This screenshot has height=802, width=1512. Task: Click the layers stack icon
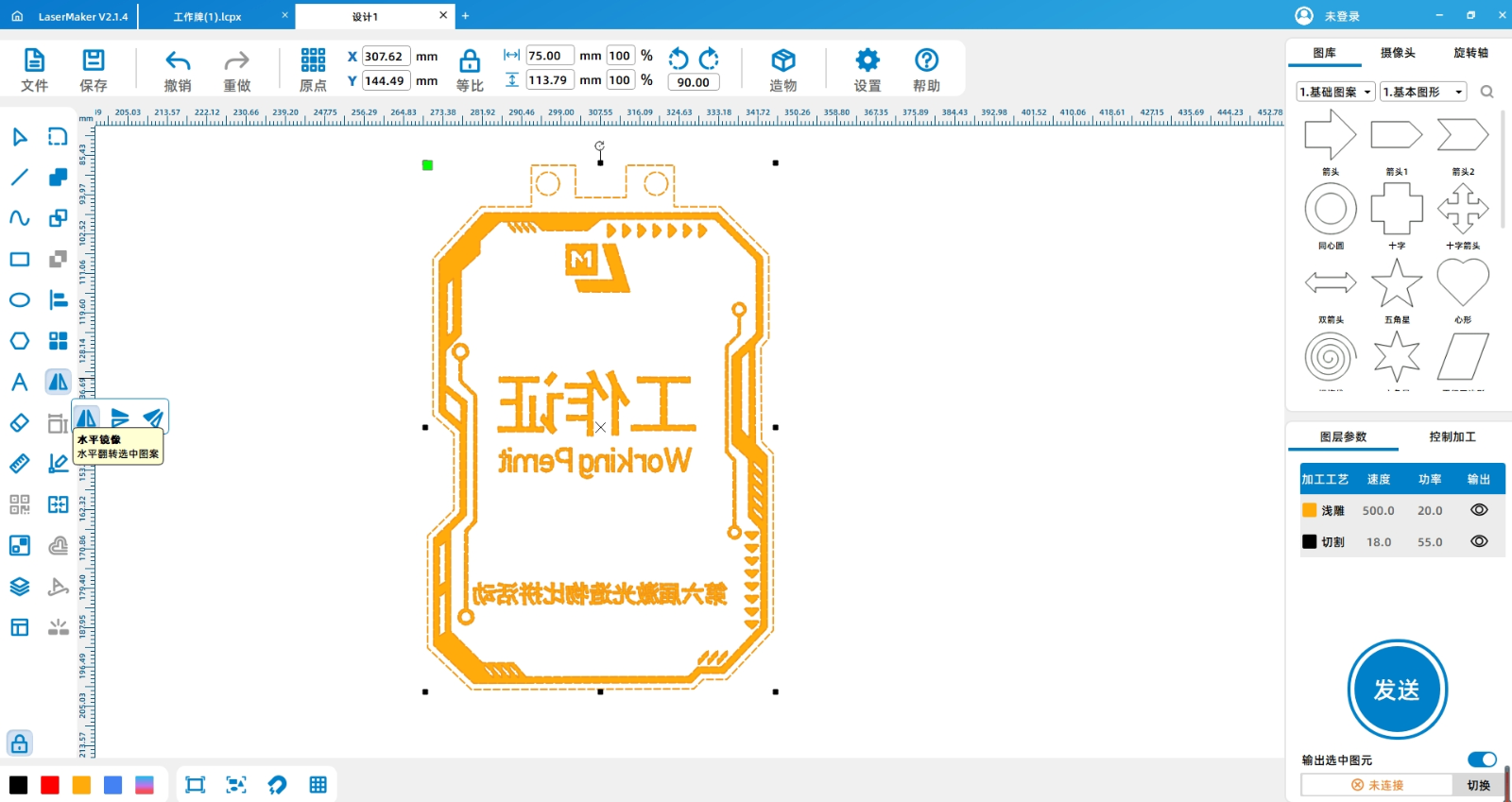pyautogui.click(x=19, y=587)
